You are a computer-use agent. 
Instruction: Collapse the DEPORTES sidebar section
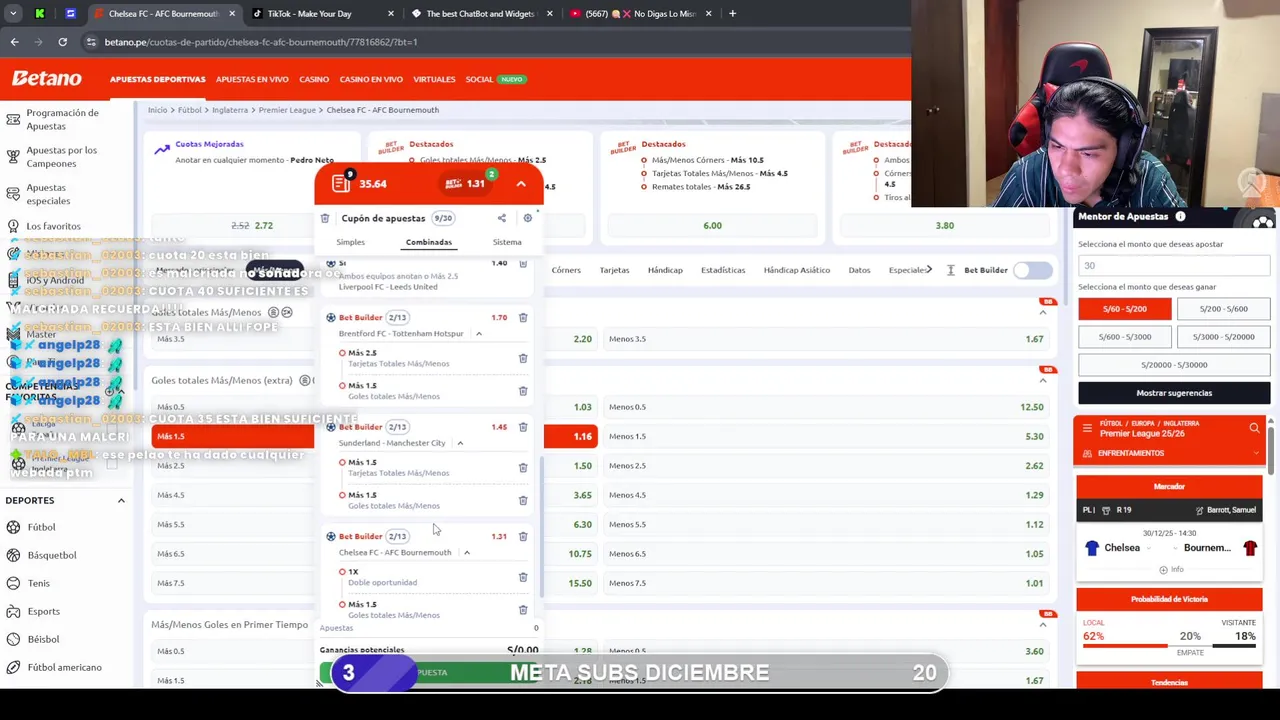coord(121,500)
